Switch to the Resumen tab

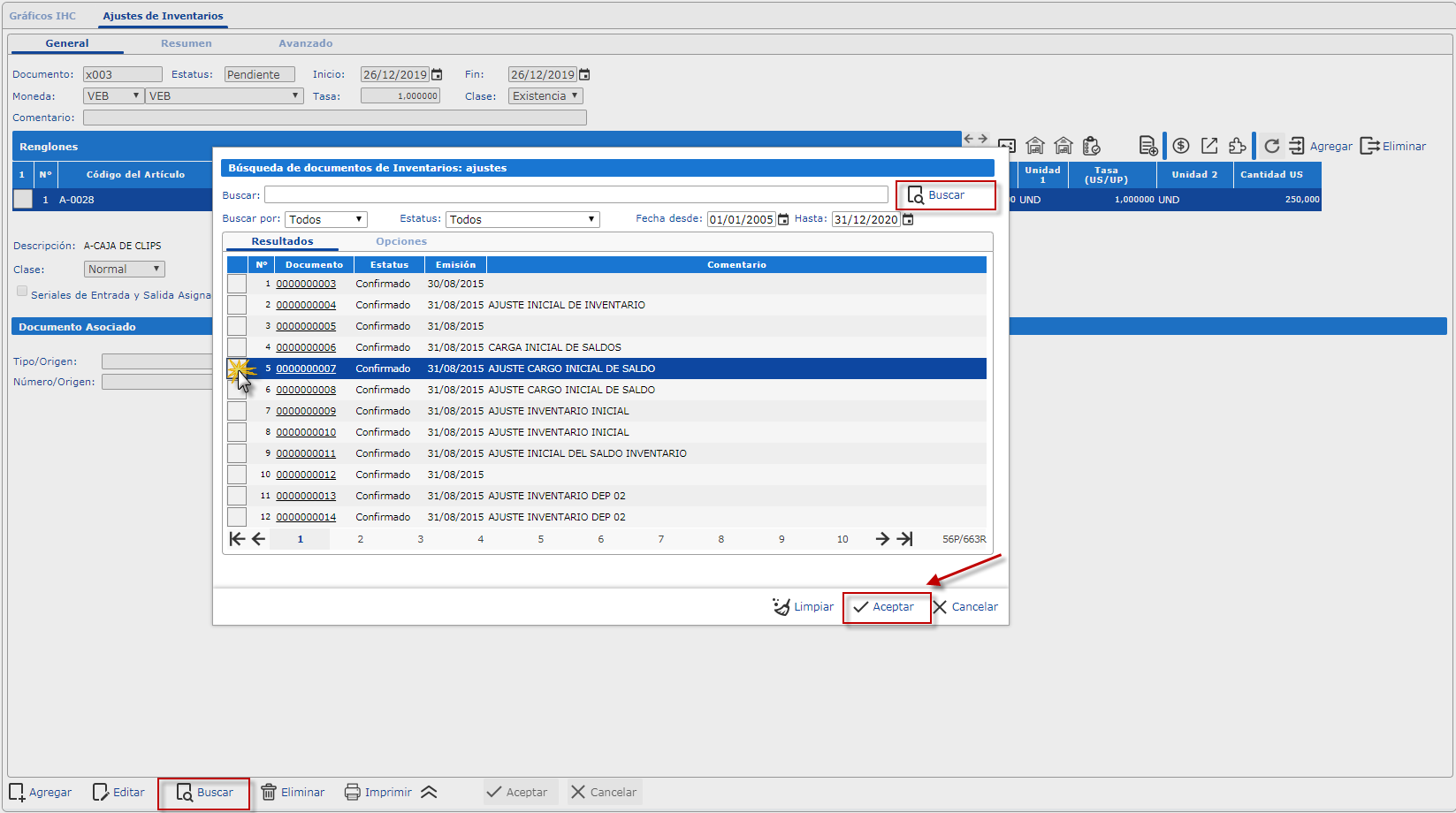click(x=186, y=43)
